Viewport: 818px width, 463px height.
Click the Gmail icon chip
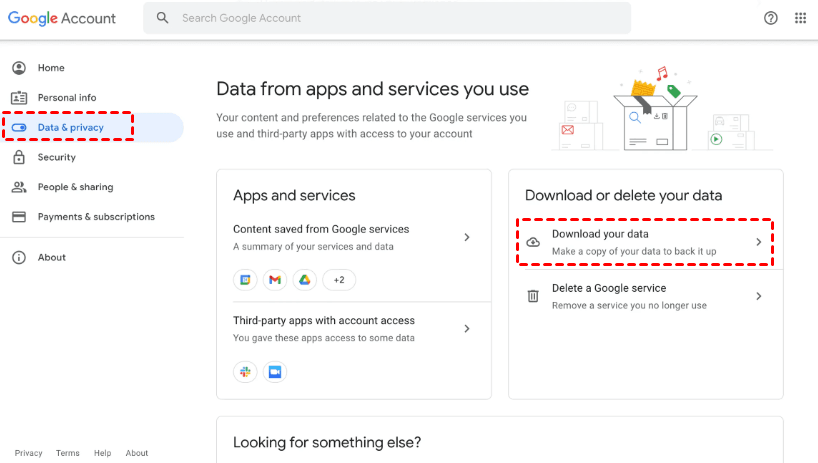[x=275, y=280]
